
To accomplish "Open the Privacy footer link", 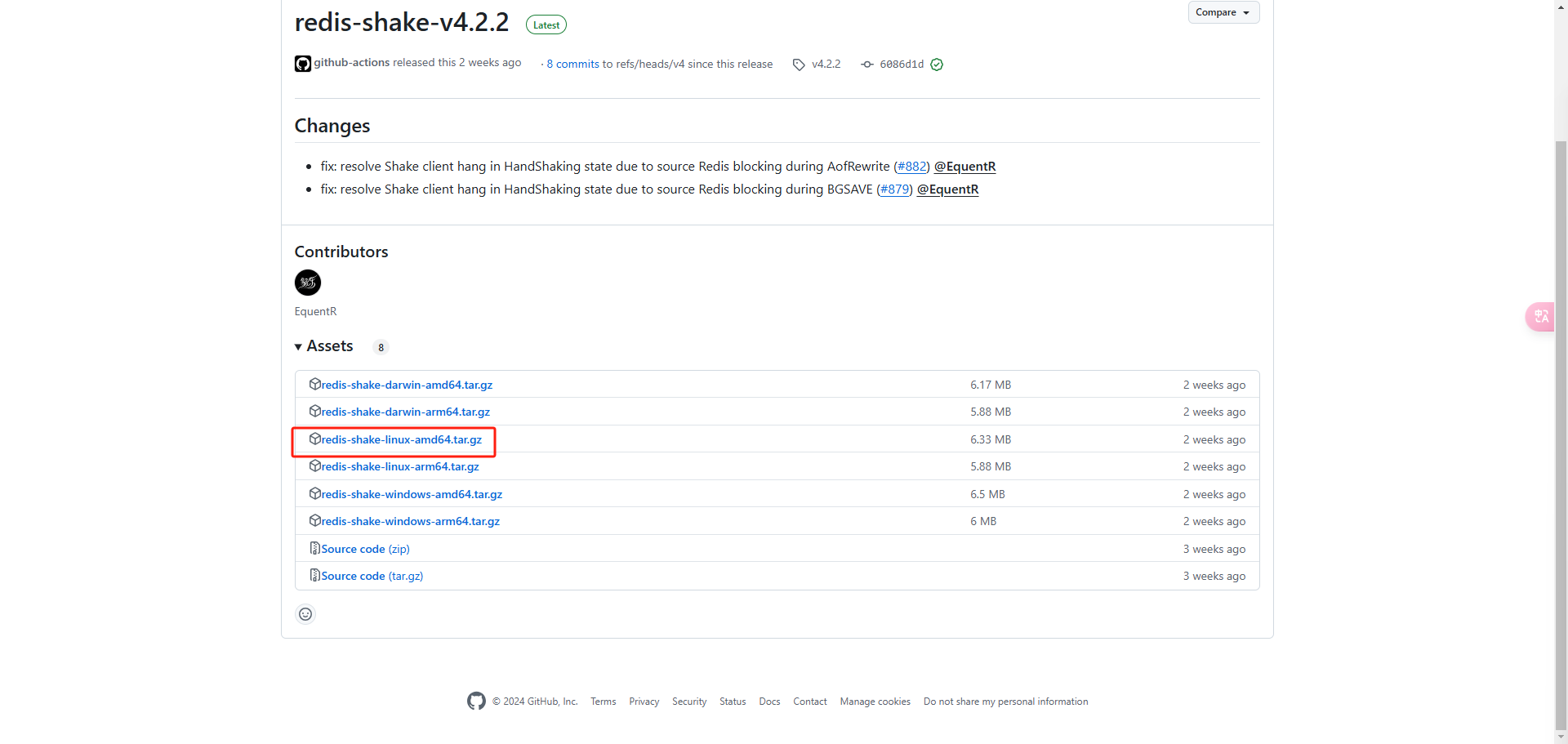I will [x=644, y=702].
